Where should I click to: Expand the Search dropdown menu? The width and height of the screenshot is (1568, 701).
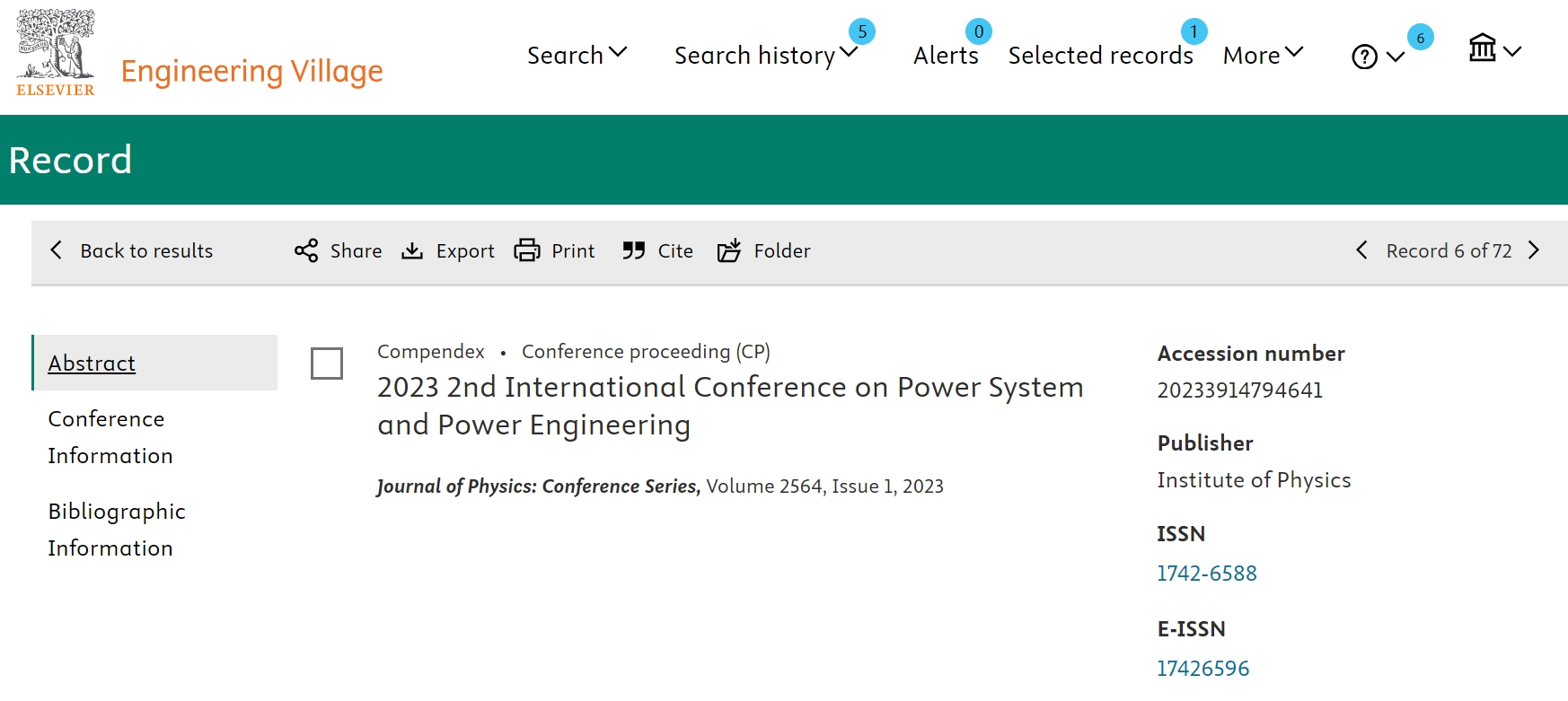(577, 55)
